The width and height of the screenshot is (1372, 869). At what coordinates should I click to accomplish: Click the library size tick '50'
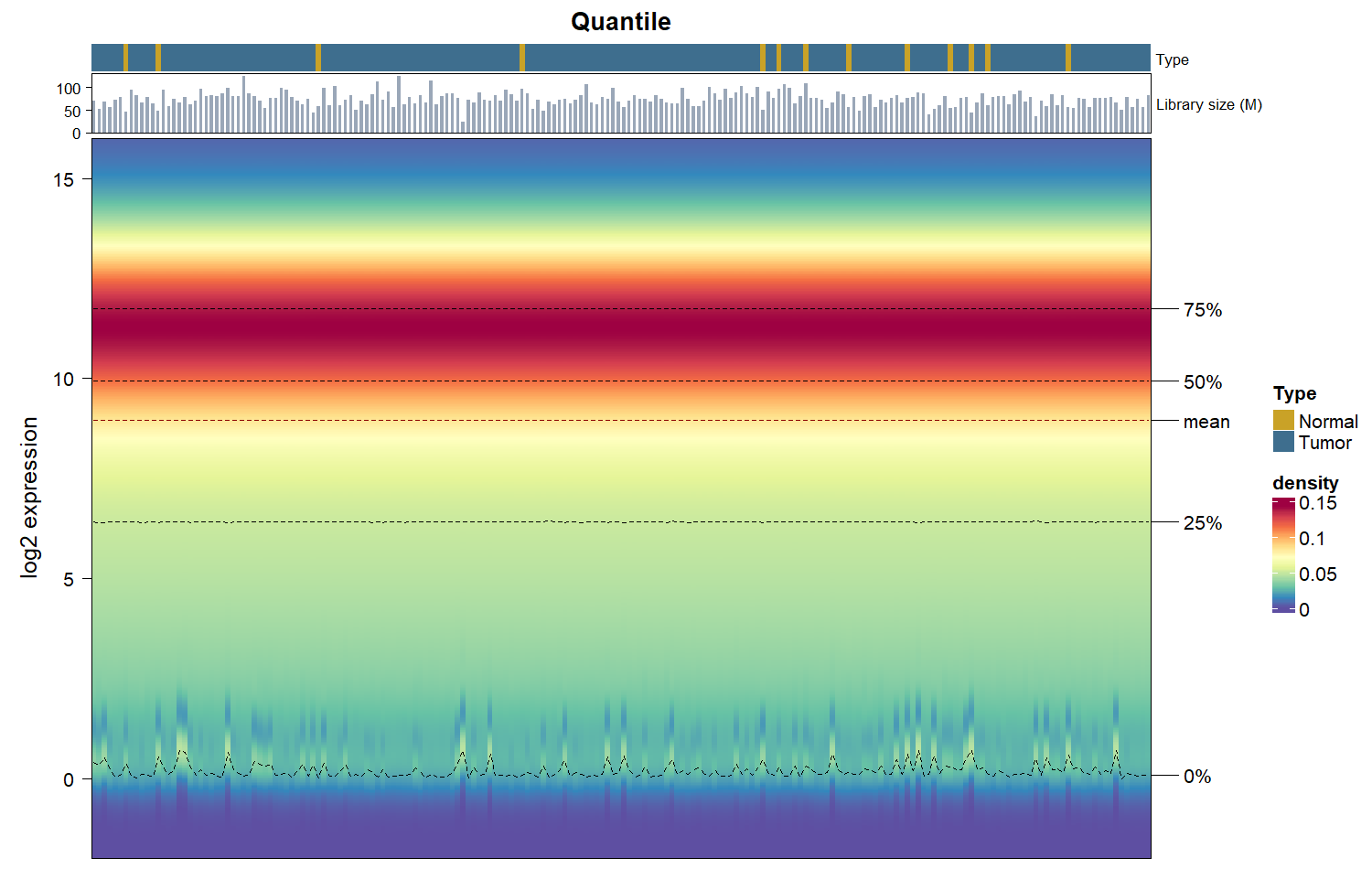[x=72, y=112]
